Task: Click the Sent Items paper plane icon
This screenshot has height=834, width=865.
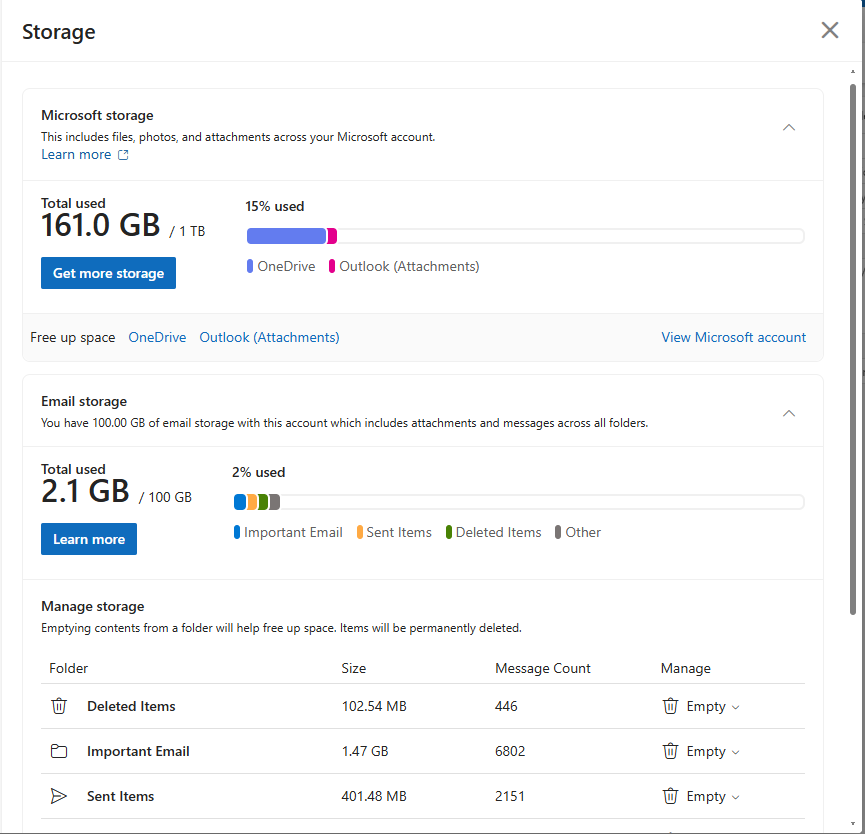Action: click(x=59, y=796)
